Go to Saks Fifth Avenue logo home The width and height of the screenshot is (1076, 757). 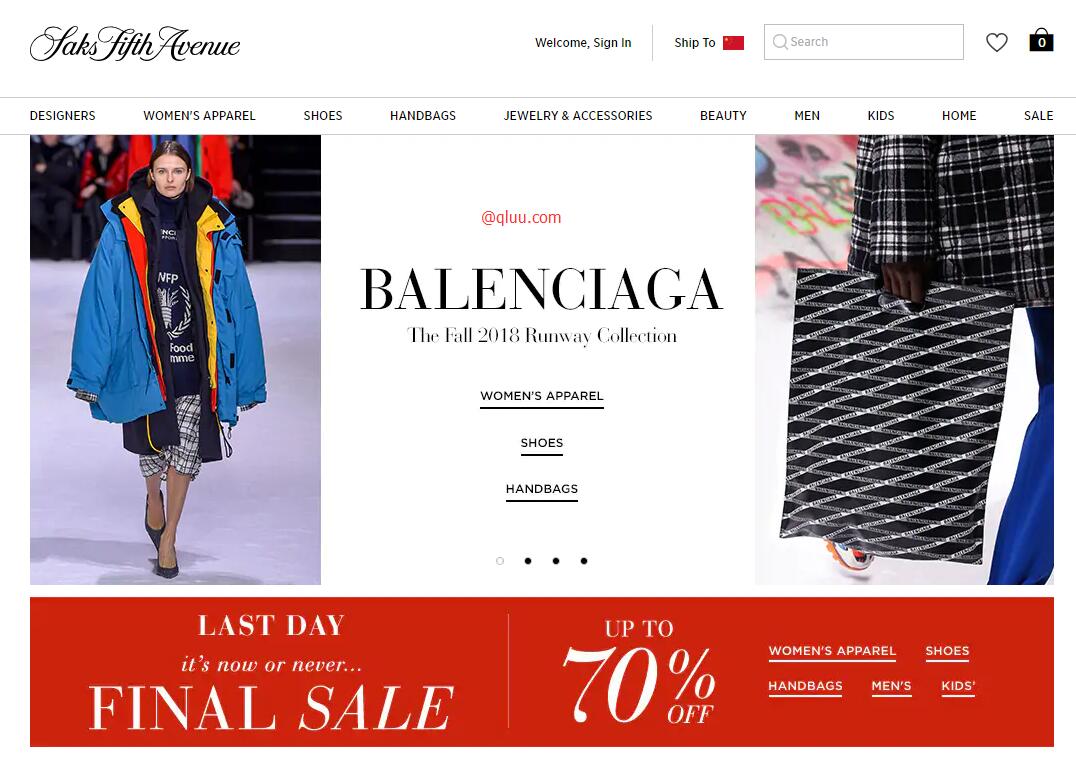[135, 44]
